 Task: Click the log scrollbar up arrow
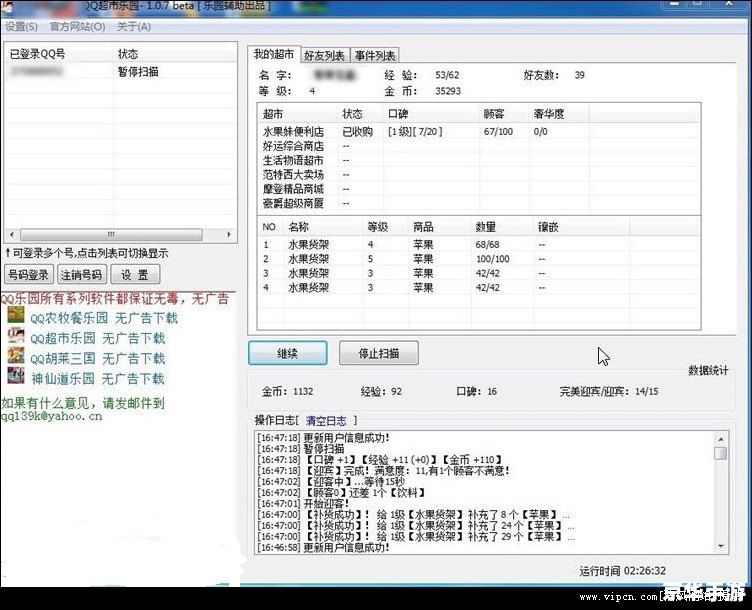click(721, 438)
